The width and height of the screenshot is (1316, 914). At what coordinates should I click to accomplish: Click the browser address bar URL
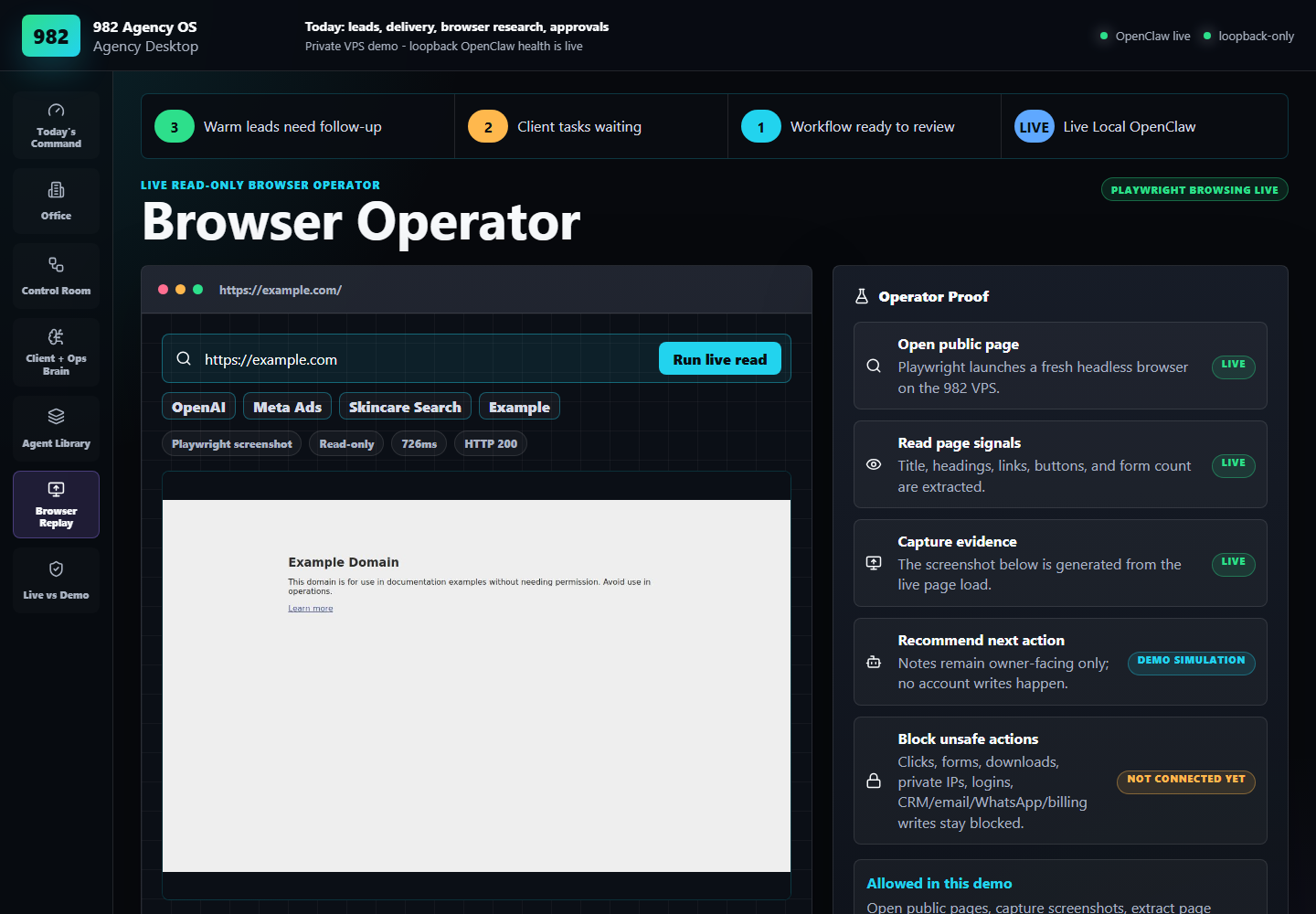tap(281, 290)
